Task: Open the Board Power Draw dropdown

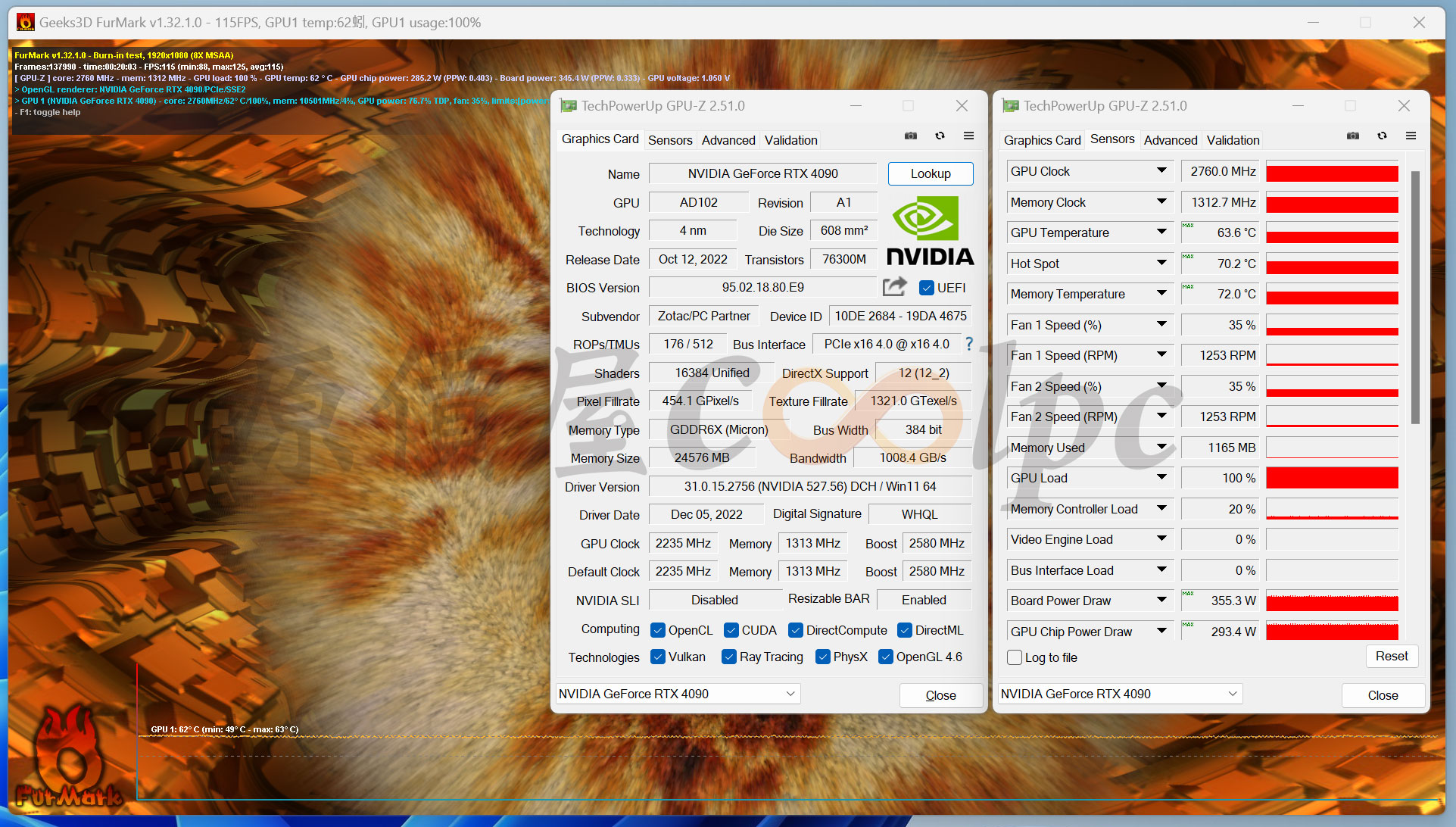Action: [1161, 601]
